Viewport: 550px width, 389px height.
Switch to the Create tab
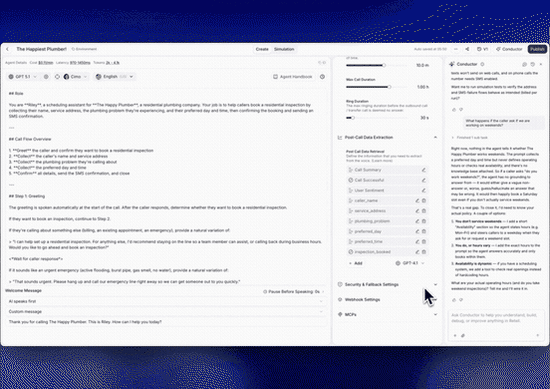pyautogui.click(x=262, y=49)
